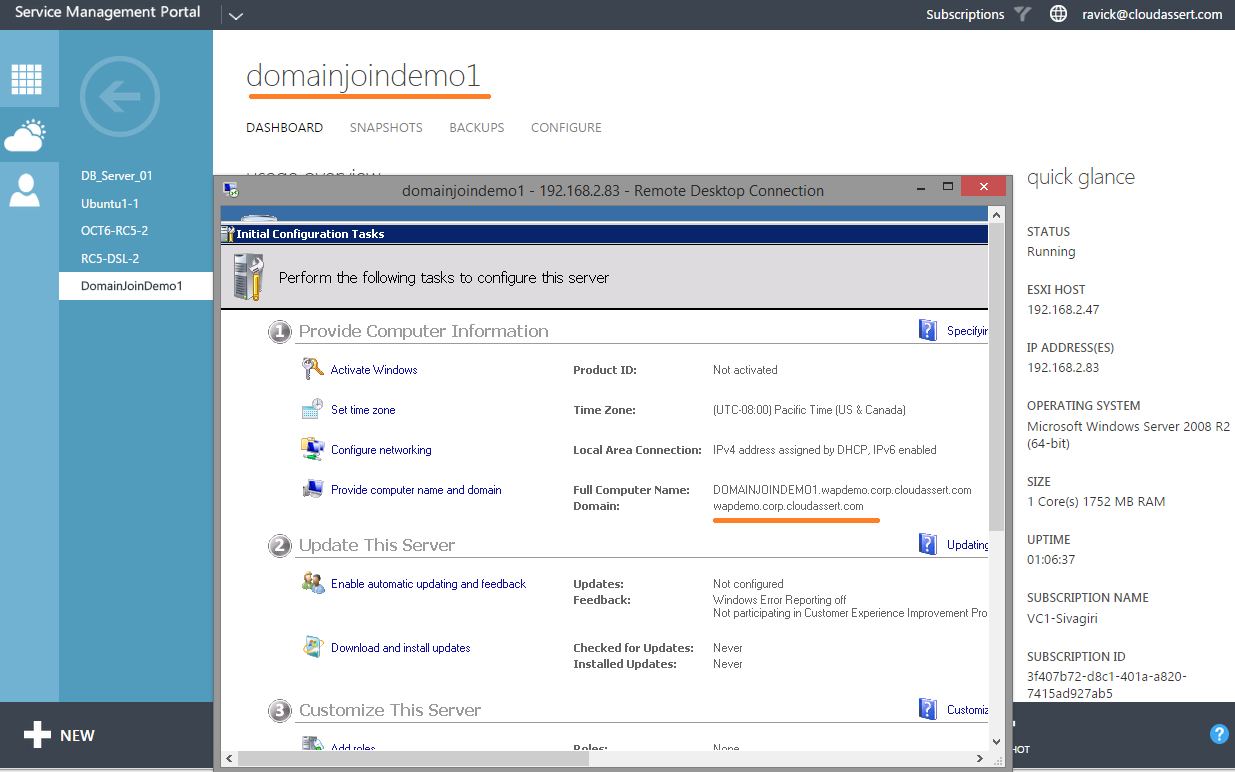
Task: Minimize the Remote Desktop Connection window
Action: click(x=920, y=187)
